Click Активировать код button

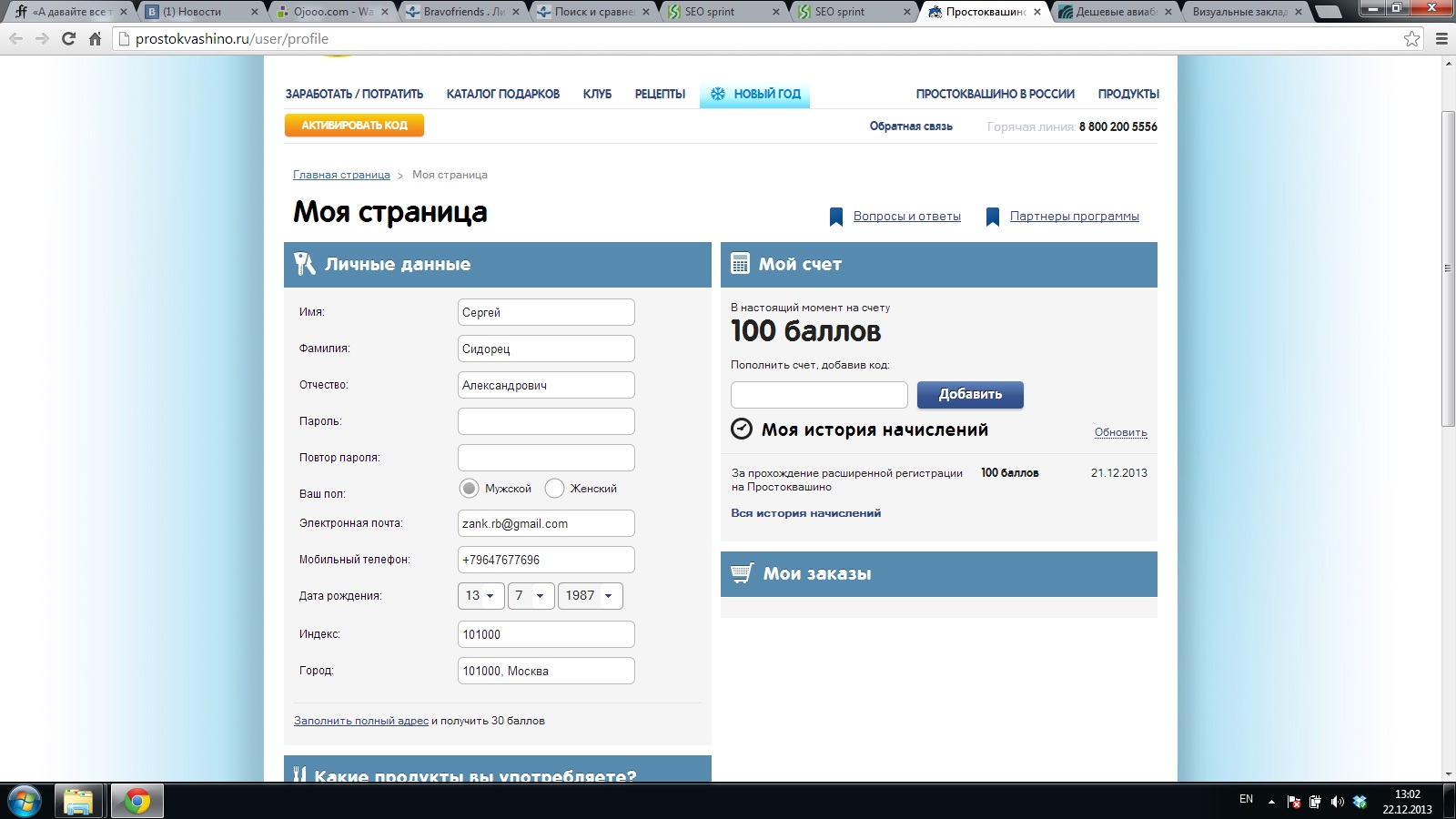(x=354, y=126)
